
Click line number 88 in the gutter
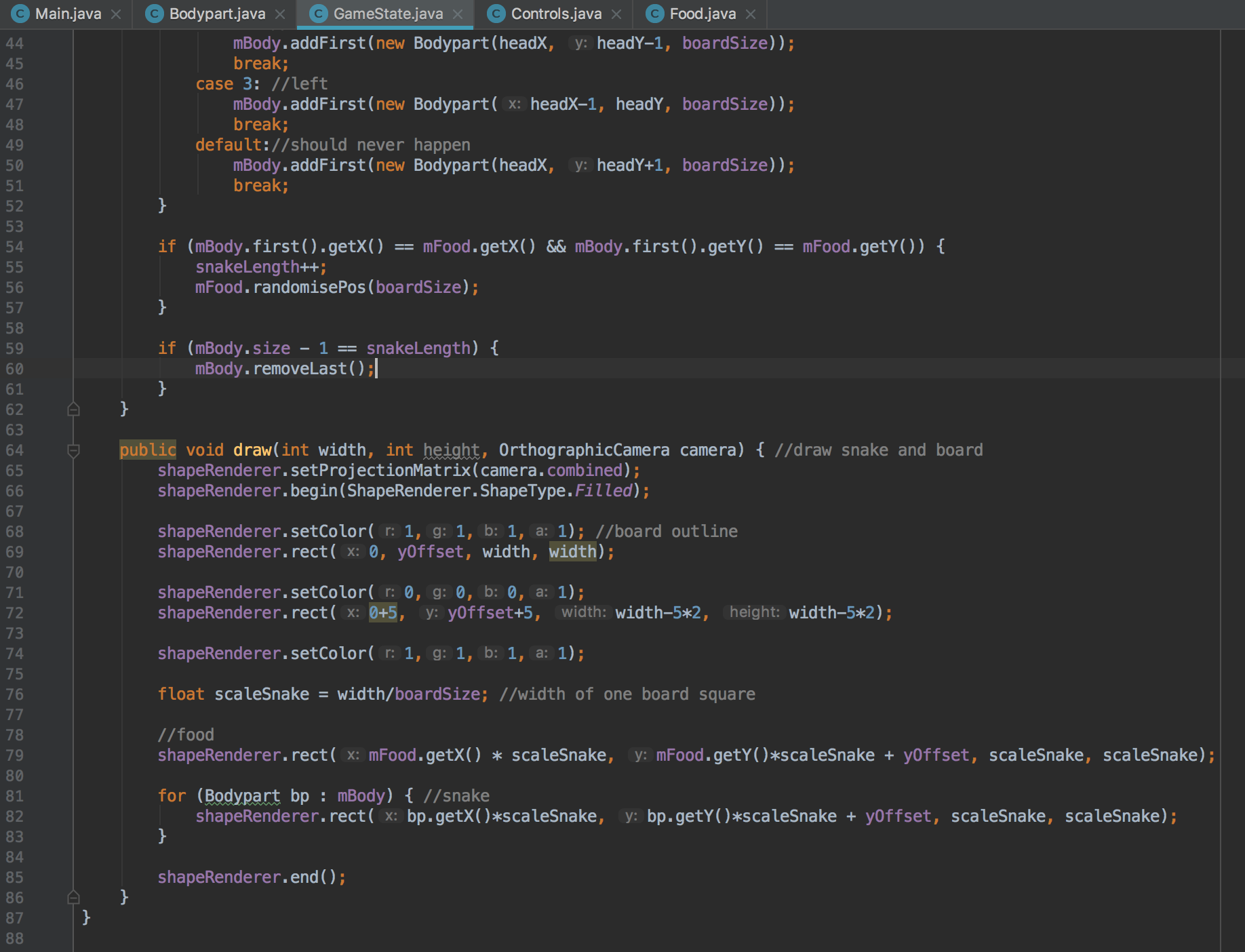click(x=15, y=938)
